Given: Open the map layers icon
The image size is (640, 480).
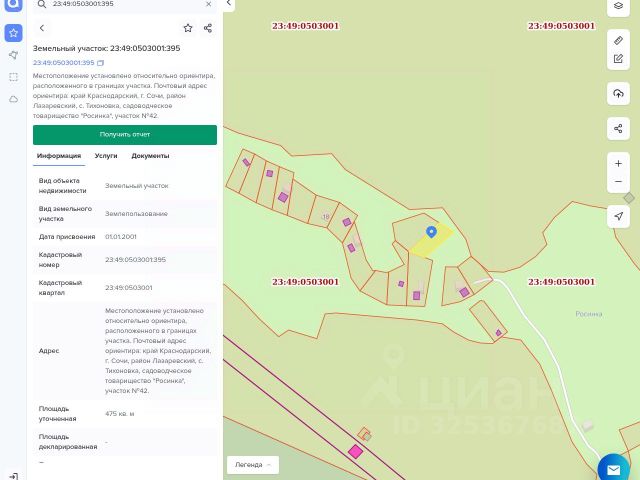Looking at the screenshot, I should coord(618,6).
